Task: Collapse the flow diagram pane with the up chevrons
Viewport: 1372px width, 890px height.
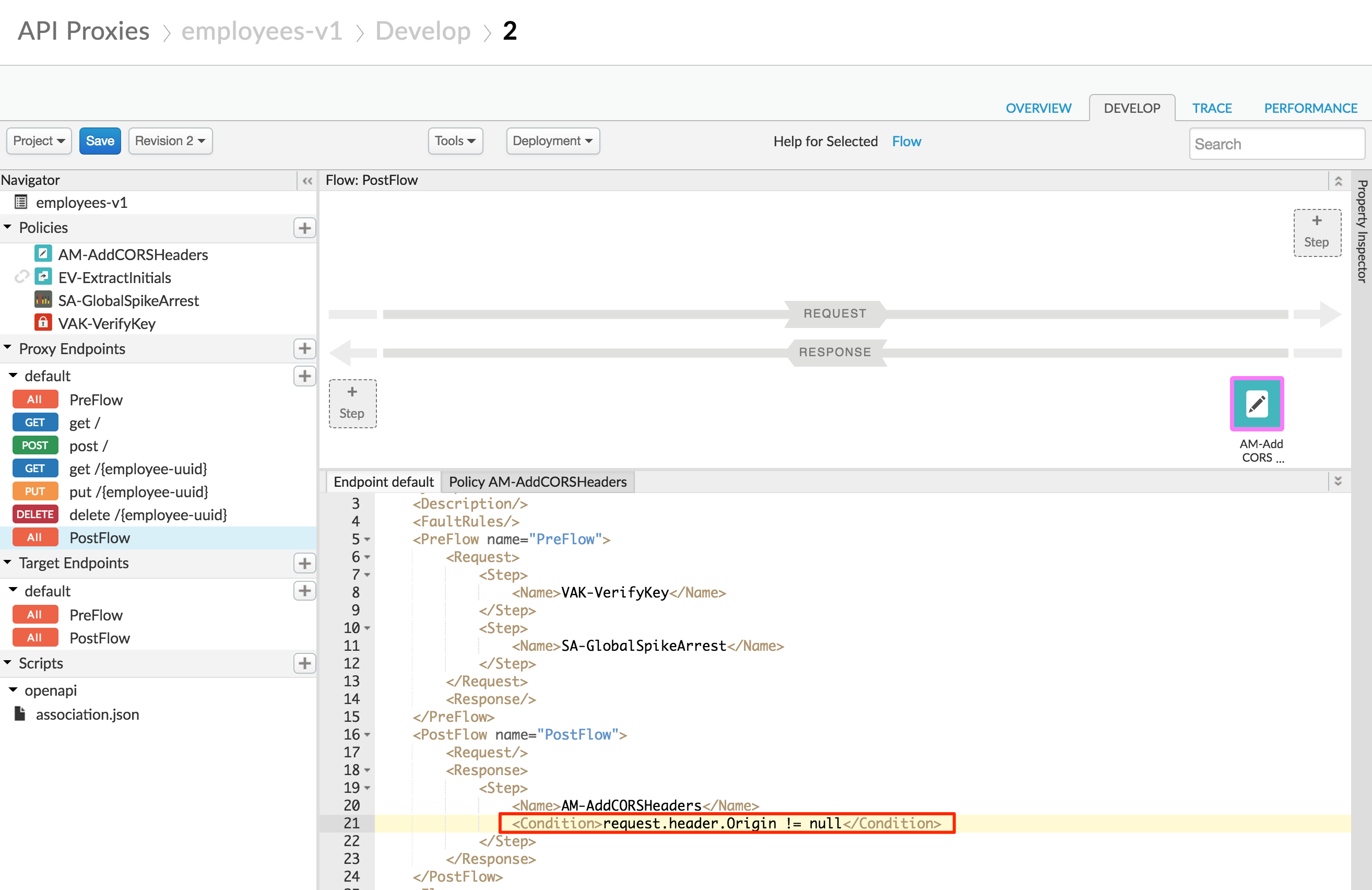Action: tap(1338, 181)
